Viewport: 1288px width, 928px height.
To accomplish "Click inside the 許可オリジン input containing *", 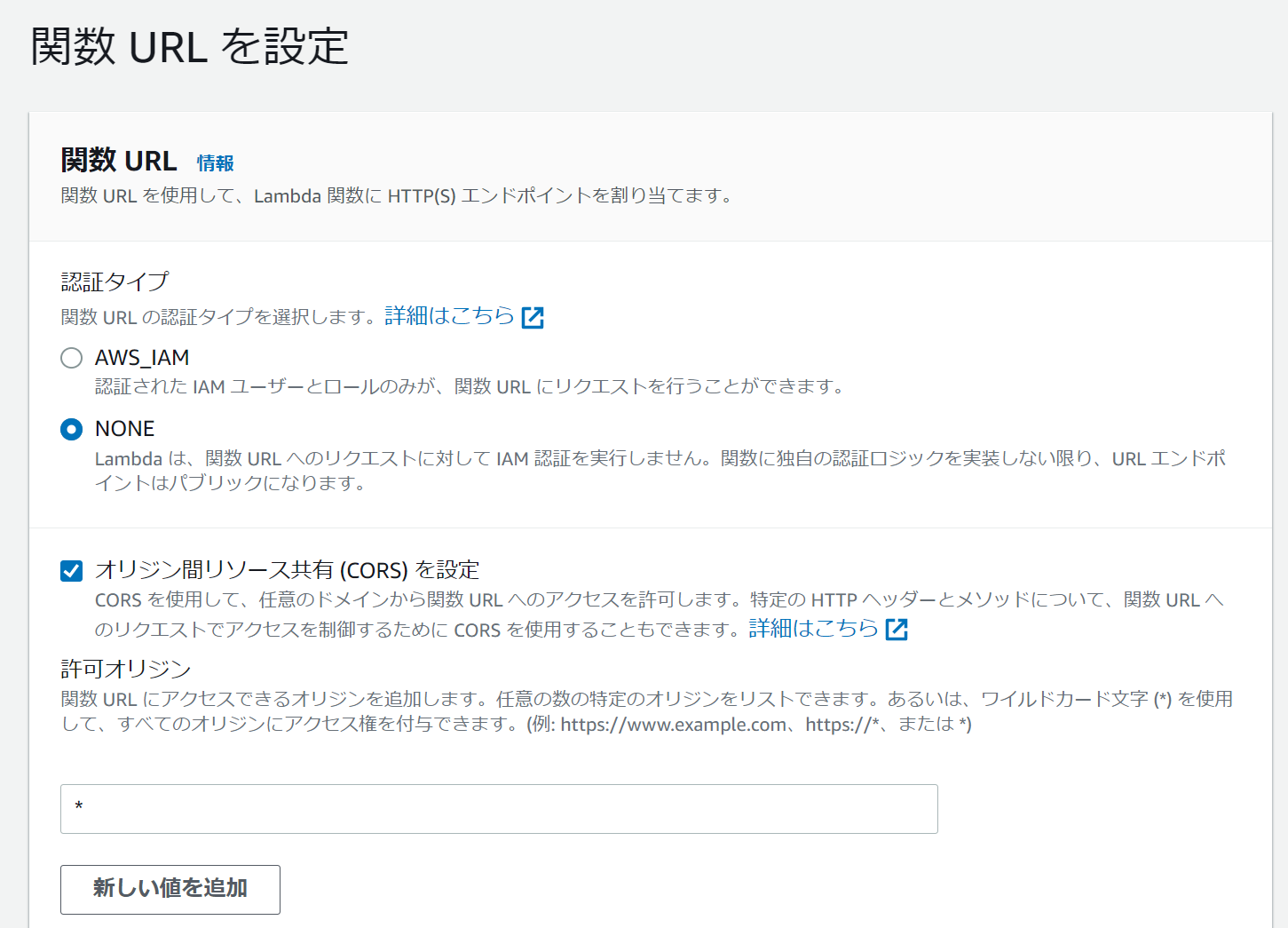I will pos(499,808).
